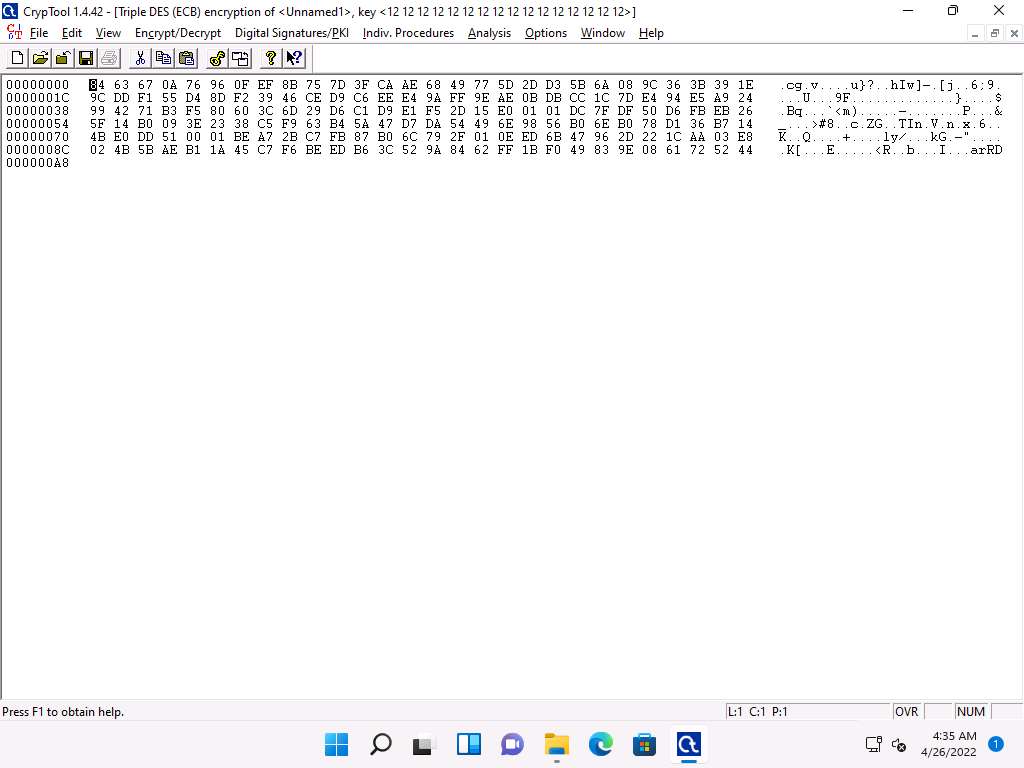The image size is (1024, 768).
Task: Toggle the OVR overwrite mode indicator
Action: tap(906, 712)
